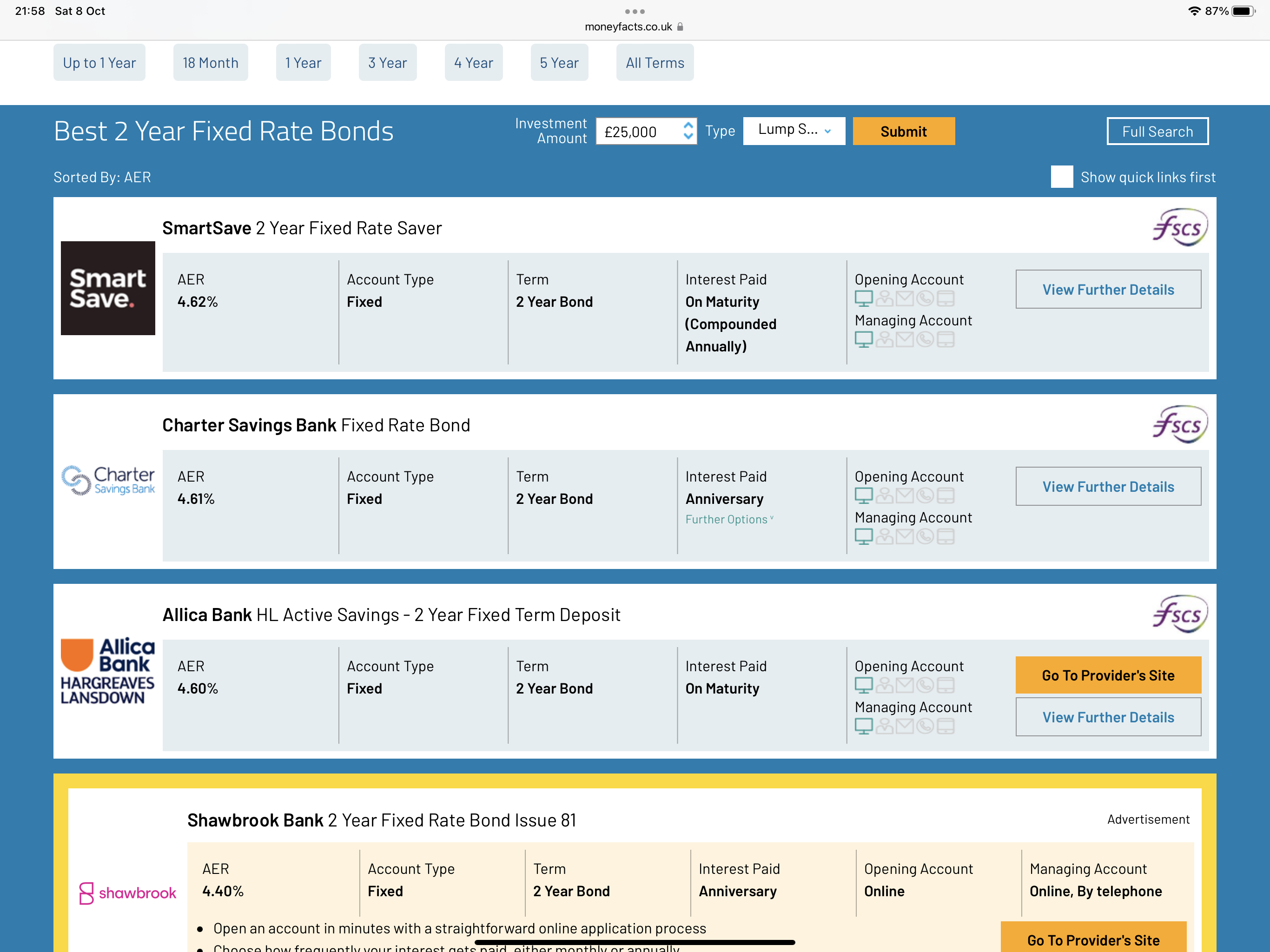This screenshot has width=1270, height=952.
Task: Click Allica Bank's branch opening account icon
Action: (884, 685)
